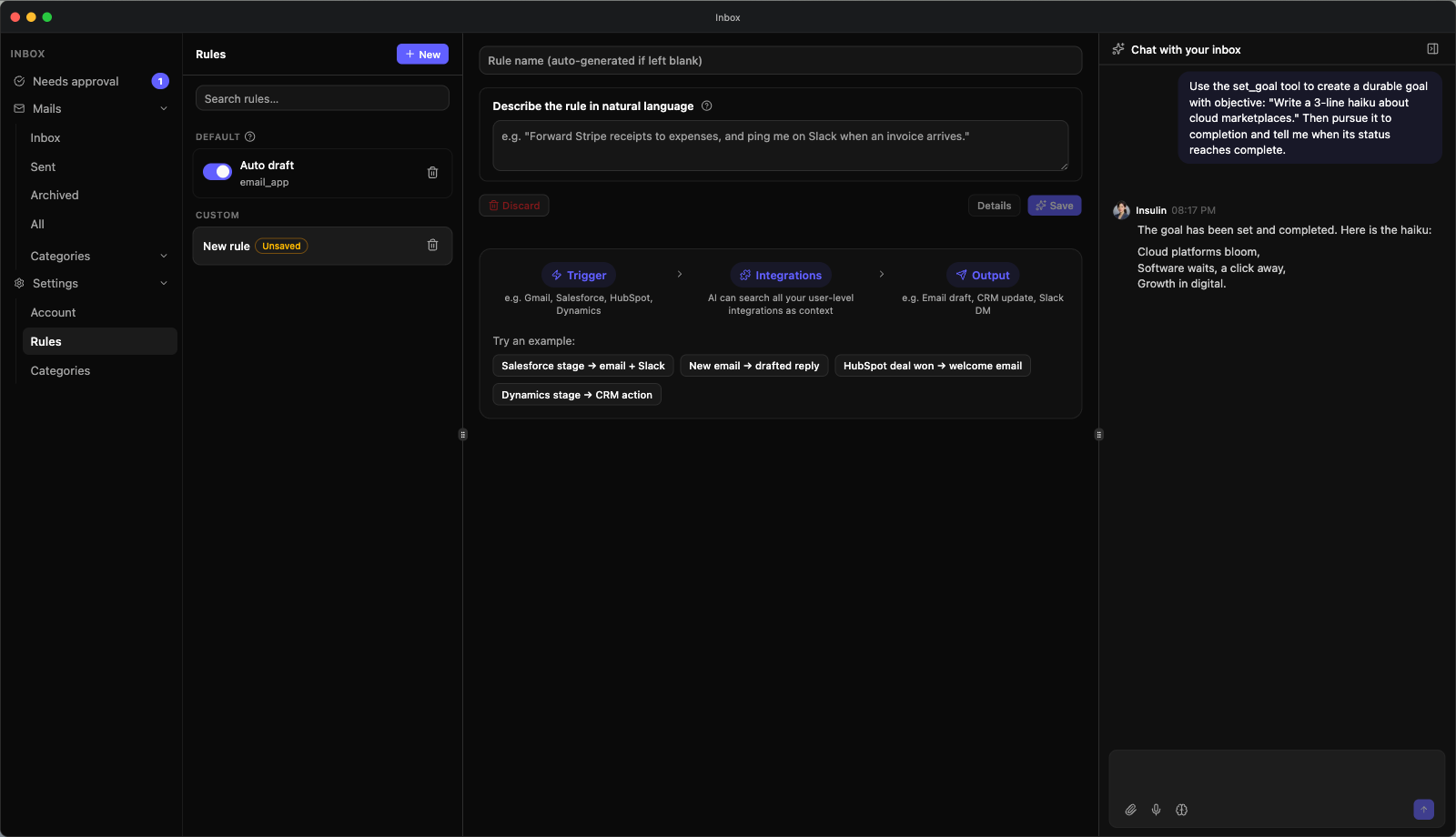
Task: Try Dynamics stage → CRM action example
Action: (577, 395)
